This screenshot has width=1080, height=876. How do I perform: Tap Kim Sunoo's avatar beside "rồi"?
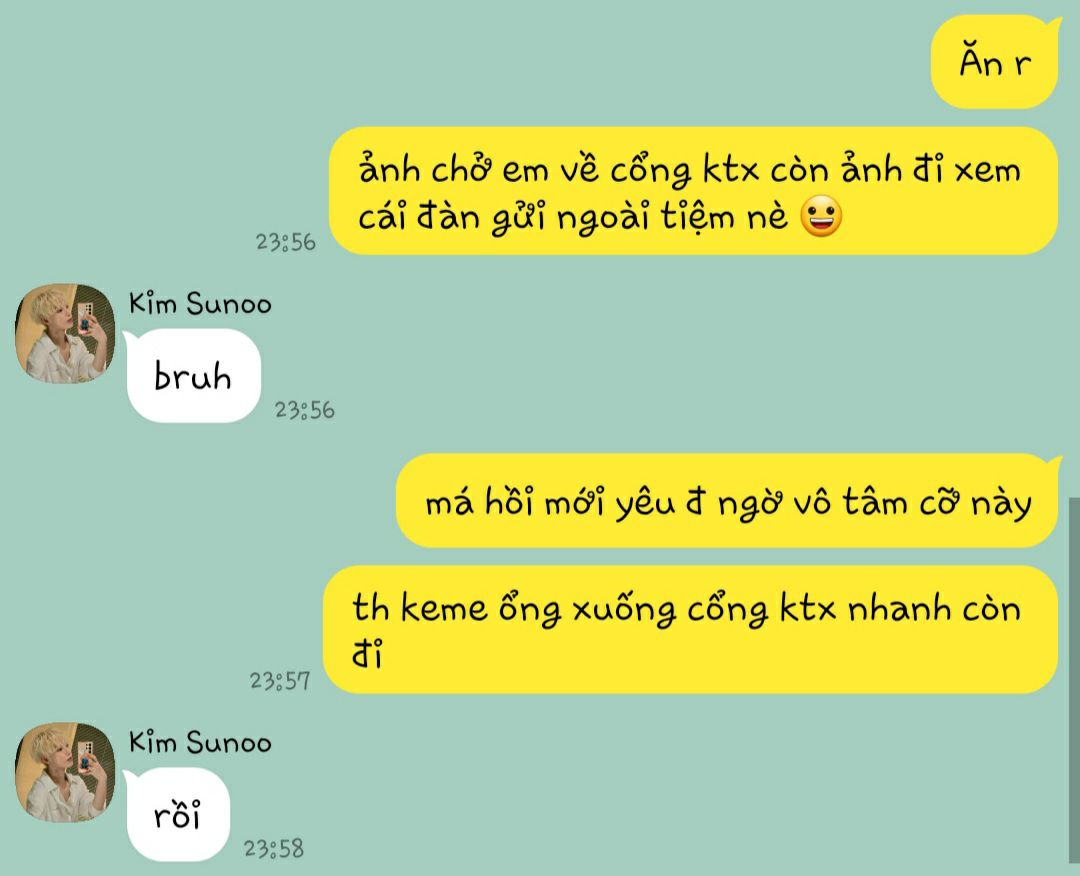click(65, 772)
